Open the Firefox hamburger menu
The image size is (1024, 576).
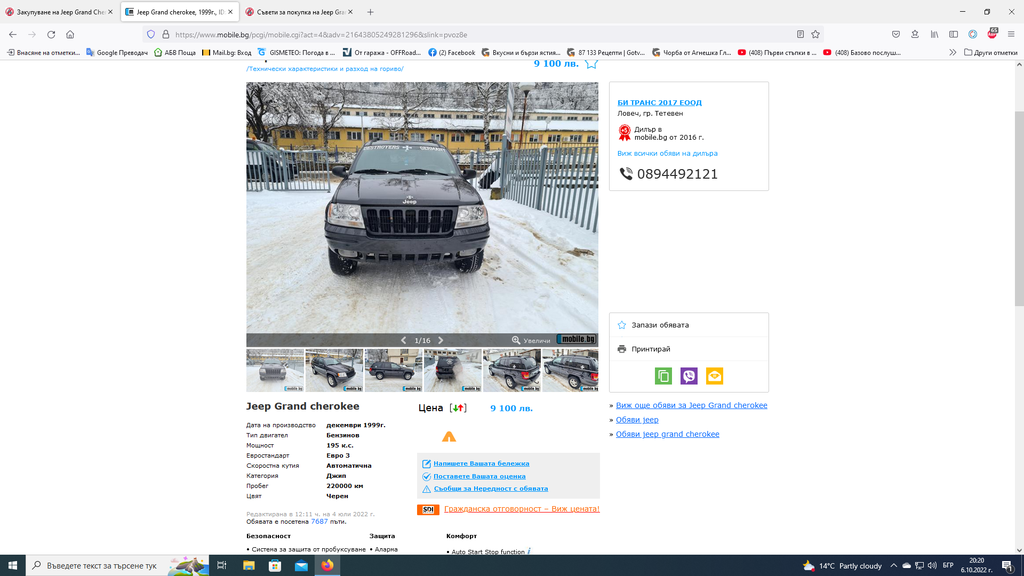click(1011, 35)
